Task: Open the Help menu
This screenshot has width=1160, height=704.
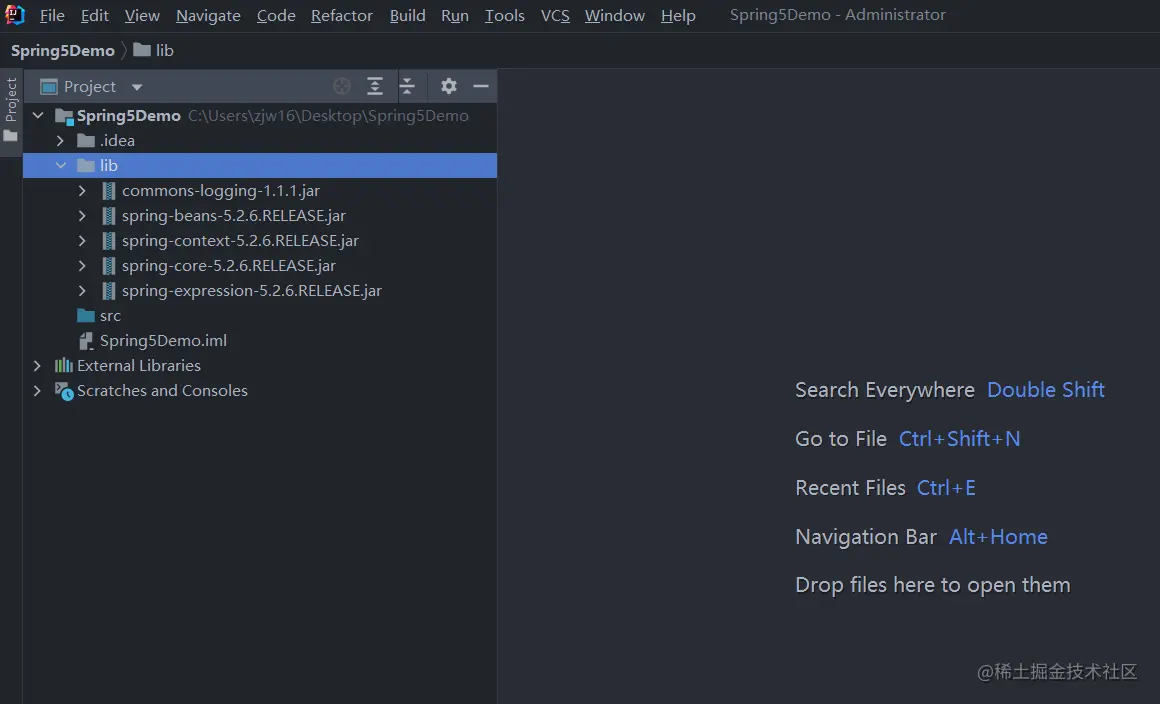Action: click(x=678, y=16)
